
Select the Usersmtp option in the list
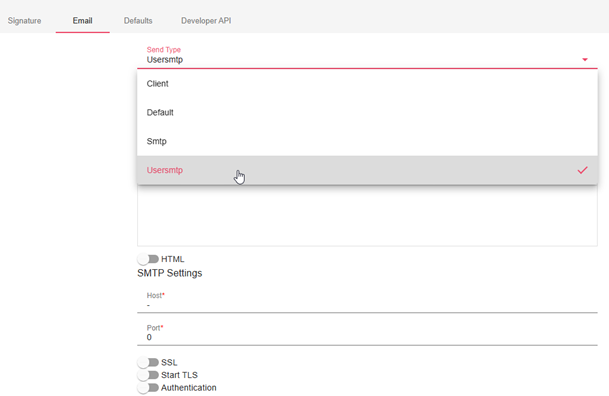[x=367, y=170]
